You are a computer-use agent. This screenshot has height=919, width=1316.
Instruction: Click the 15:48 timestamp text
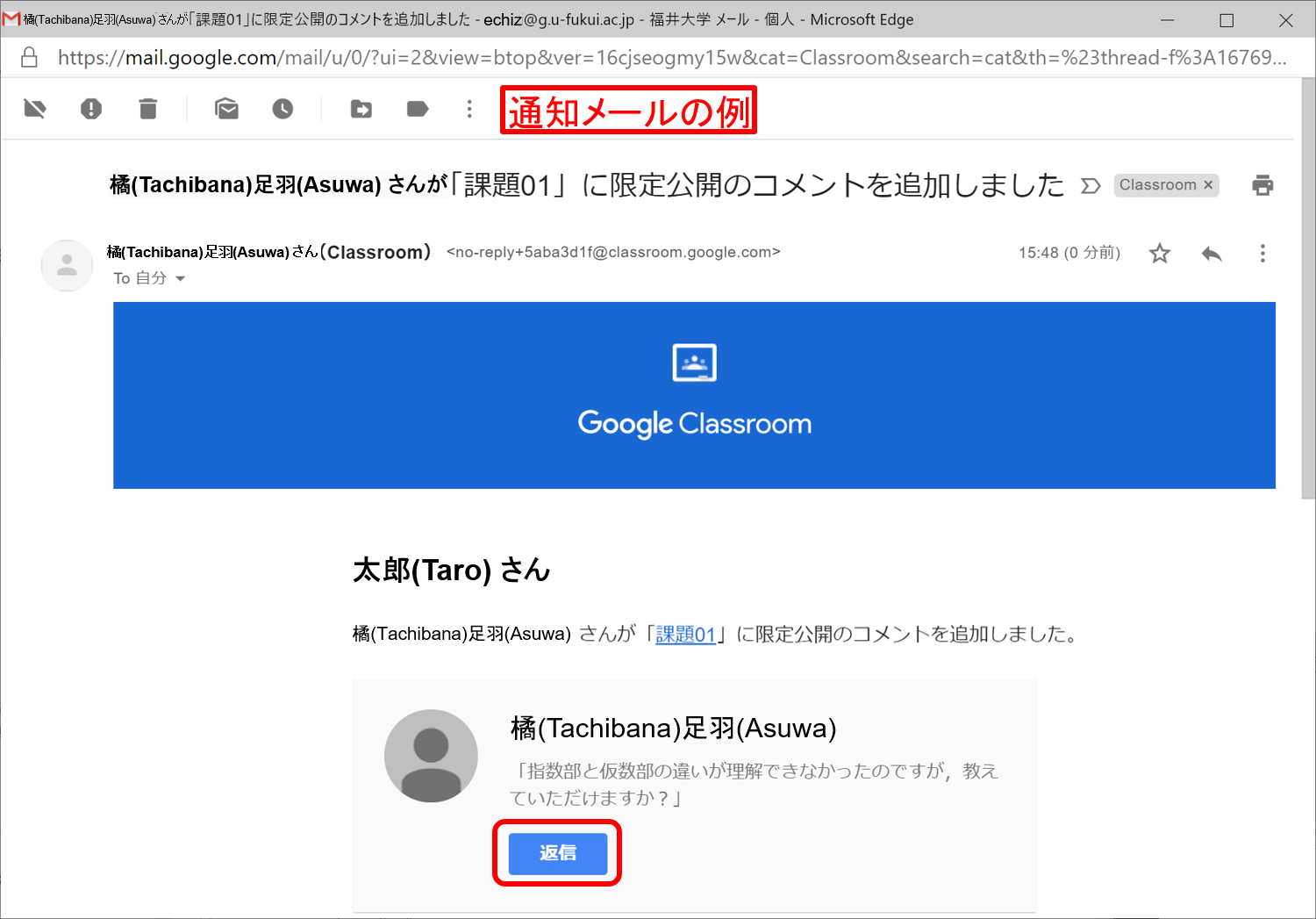(1069, 253)
